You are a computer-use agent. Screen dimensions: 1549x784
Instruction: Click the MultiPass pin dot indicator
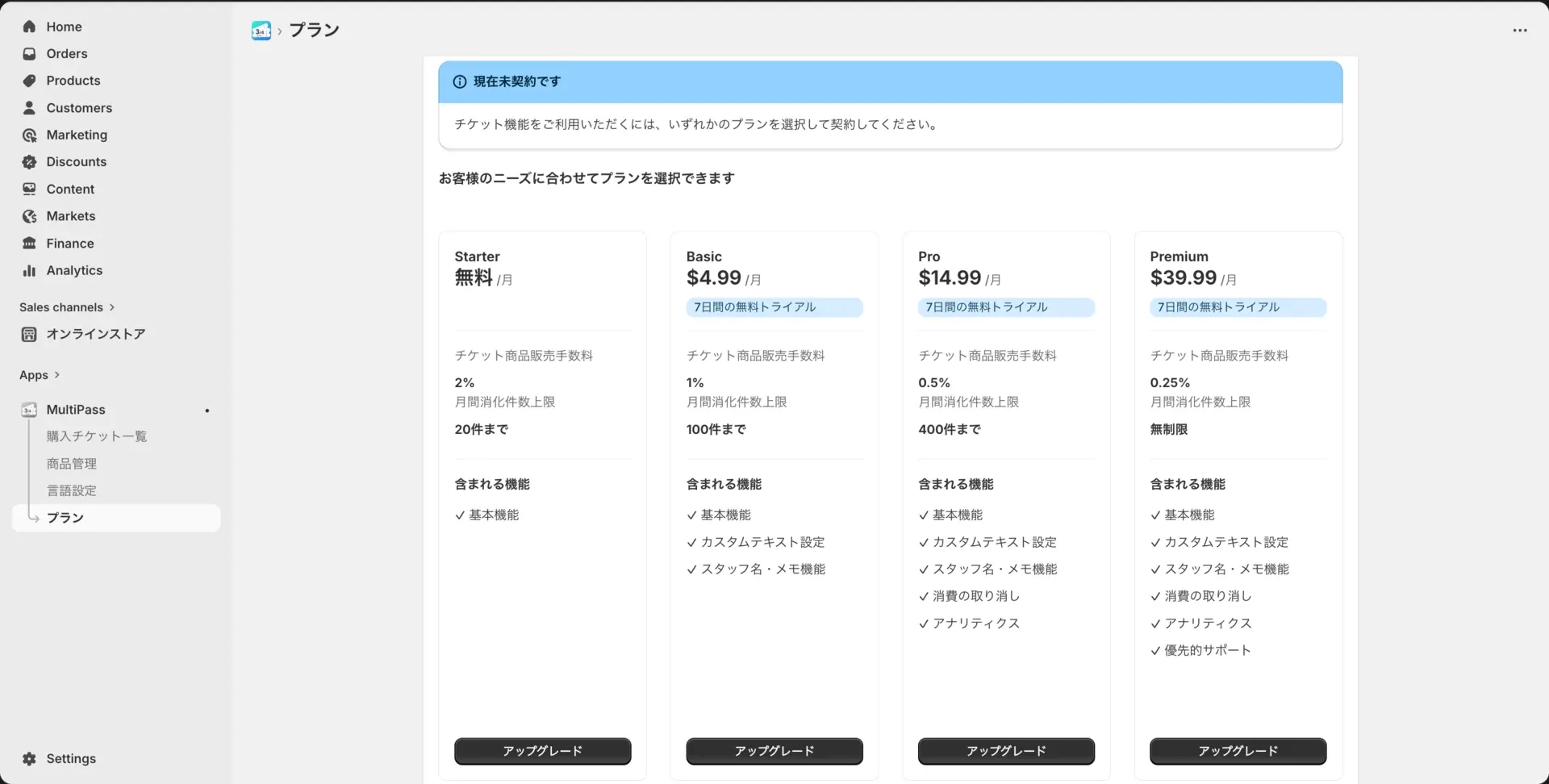point(207,411)
